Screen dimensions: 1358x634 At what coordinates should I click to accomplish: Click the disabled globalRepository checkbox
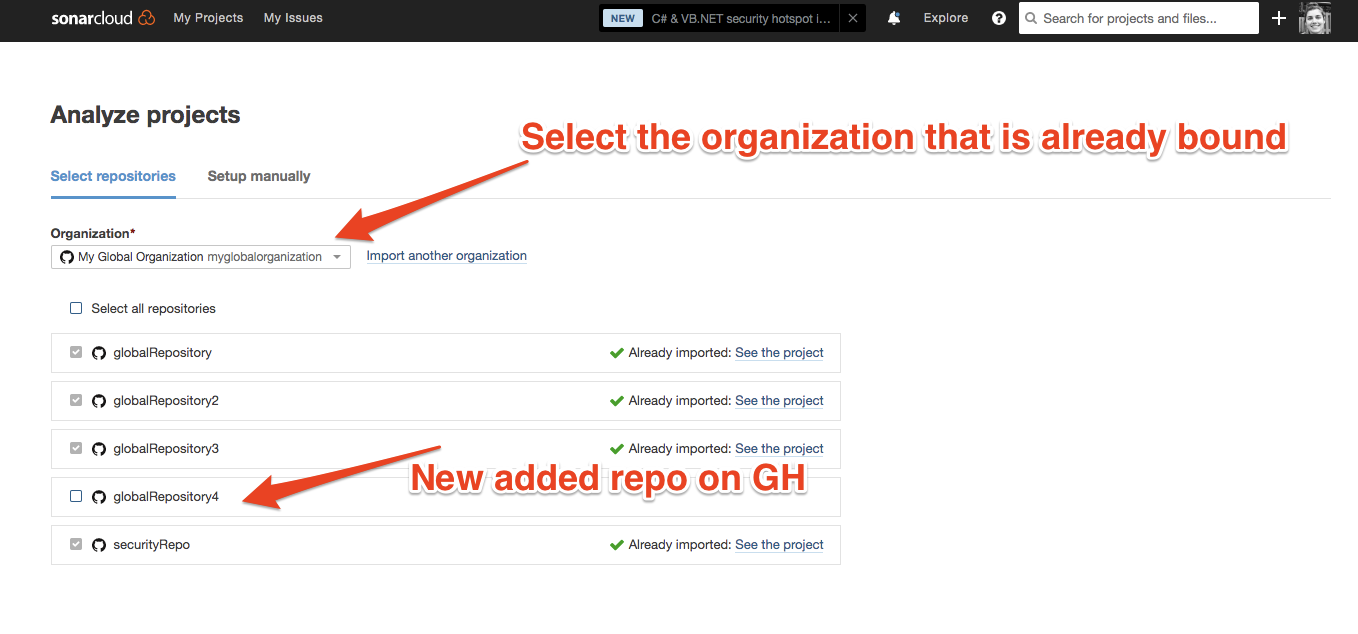point(76,352)
